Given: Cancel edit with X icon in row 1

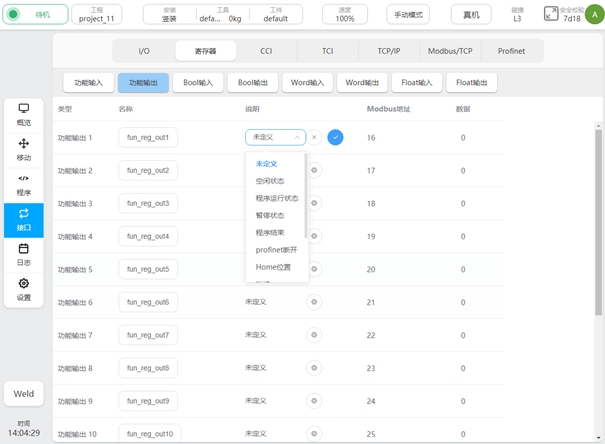Looking at the screenshot, I should [x=314, y=137].
